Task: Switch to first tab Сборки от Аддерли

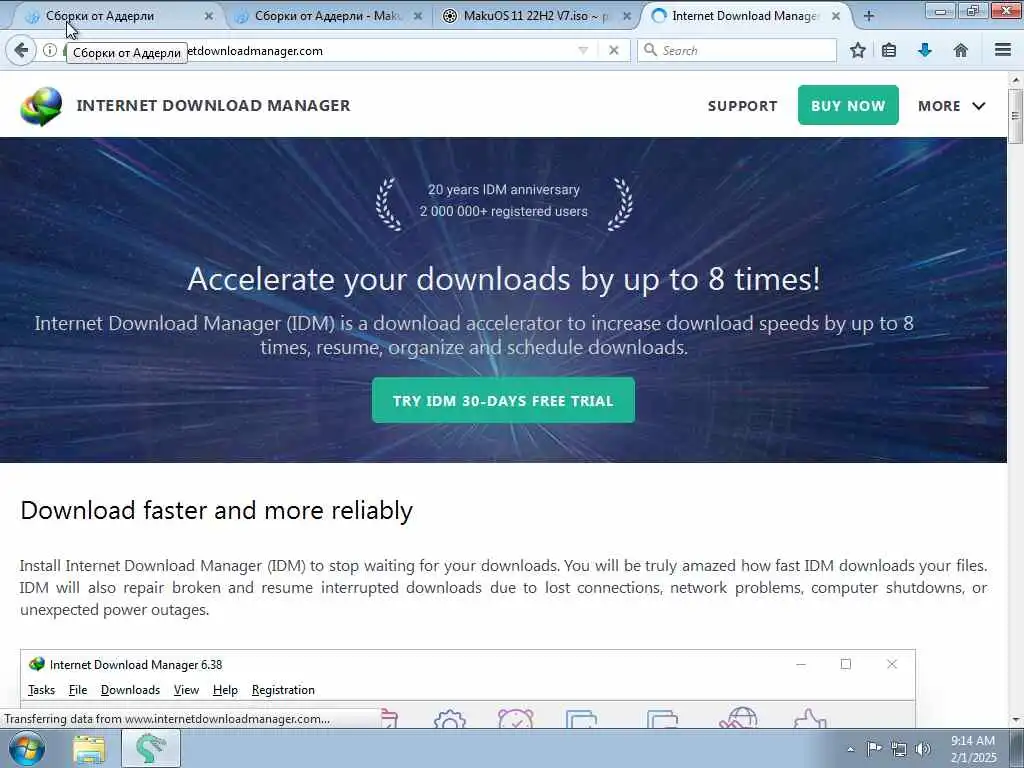Action: pos(118,16)
